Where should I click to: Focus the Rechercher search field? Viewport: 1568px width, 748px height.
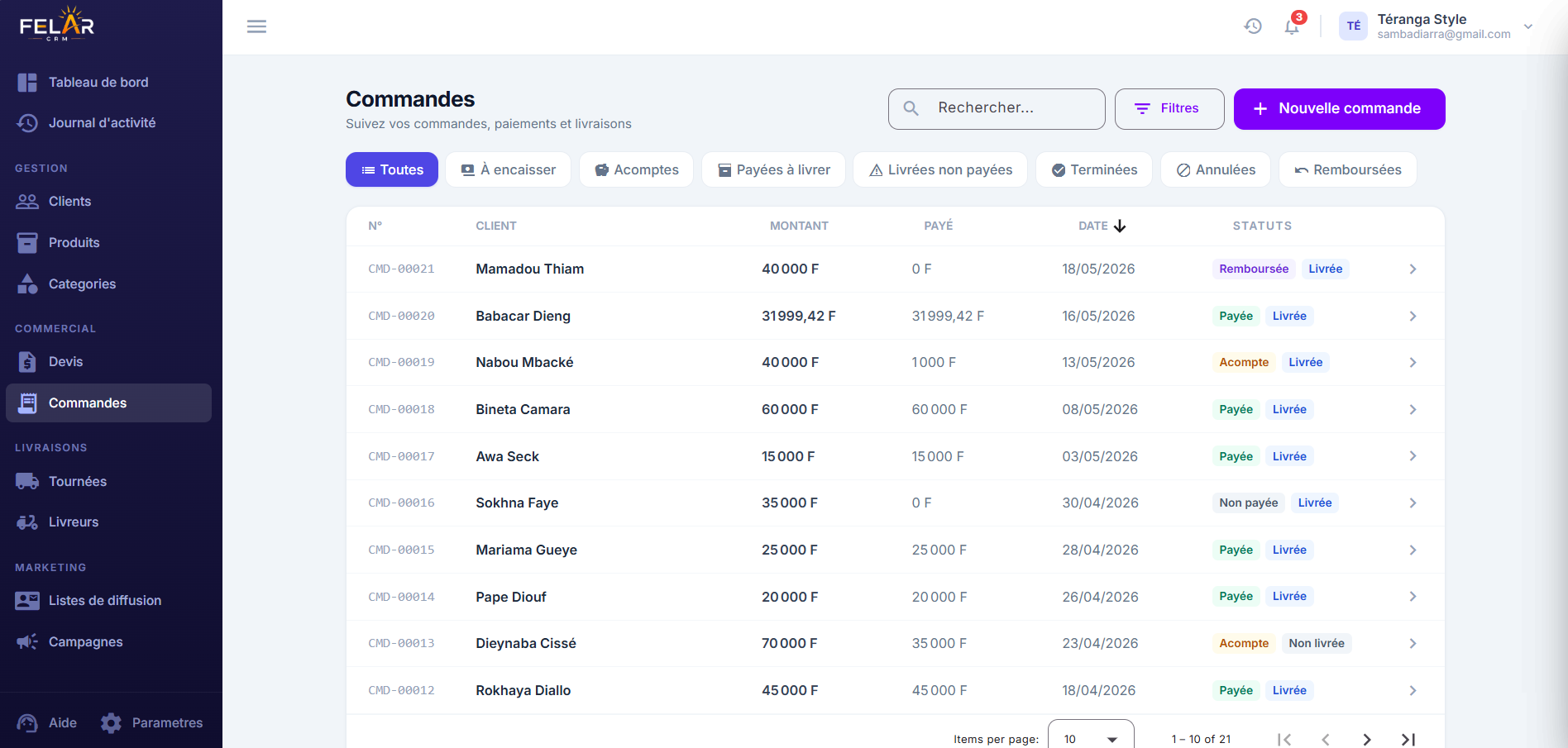(x=997, y=109)
